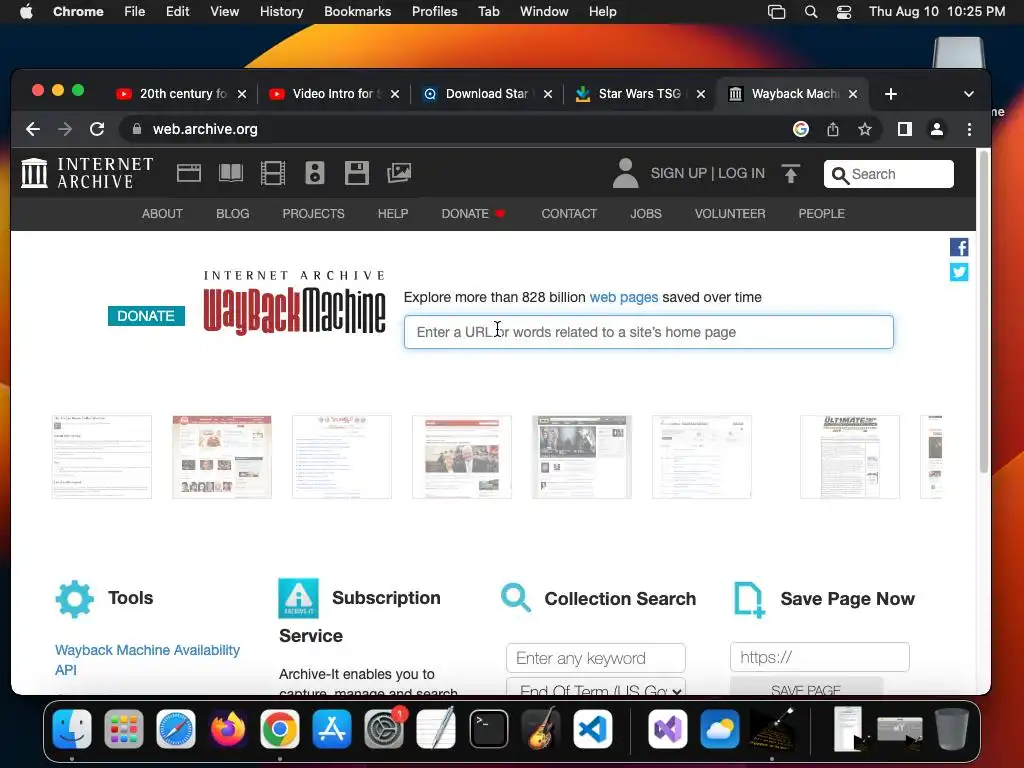The image size is (1024, 768).
Task: Open the Google icon in the address bar
Action: (x=801, y=129)
